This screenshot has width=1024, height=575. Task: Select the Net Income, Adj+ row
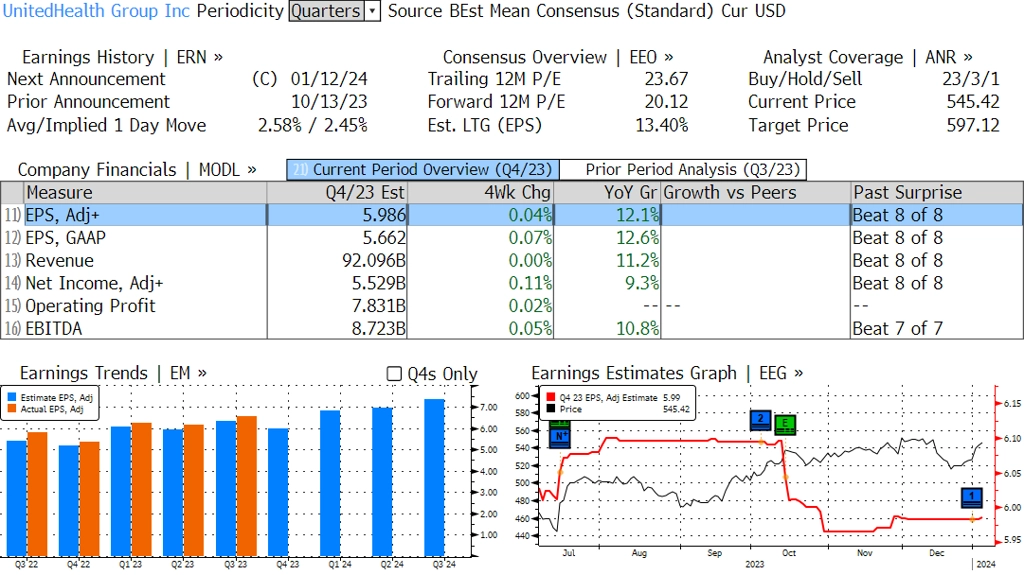pos(511,283)
